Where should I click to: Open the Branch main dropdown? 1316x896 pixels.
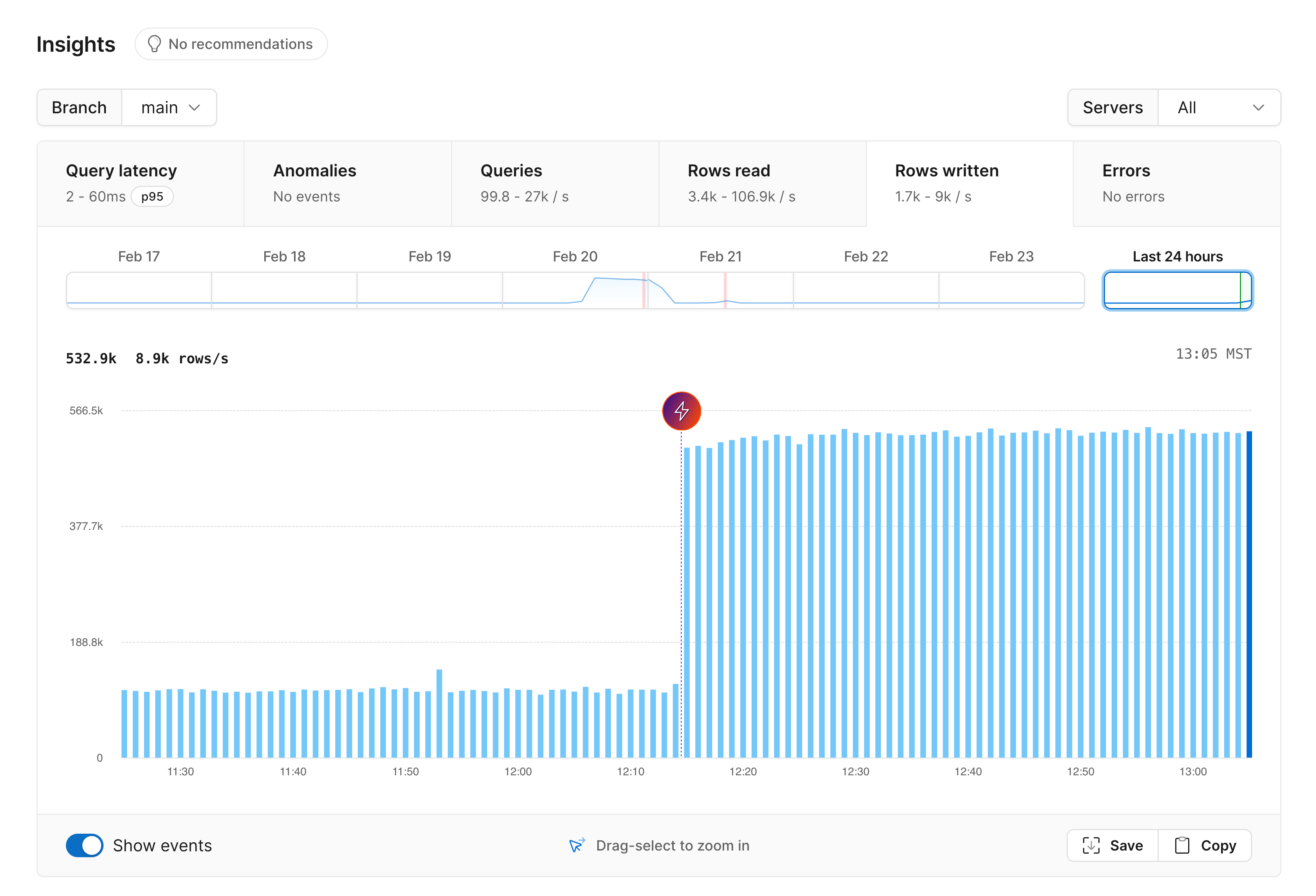click(x=169, y=107)
